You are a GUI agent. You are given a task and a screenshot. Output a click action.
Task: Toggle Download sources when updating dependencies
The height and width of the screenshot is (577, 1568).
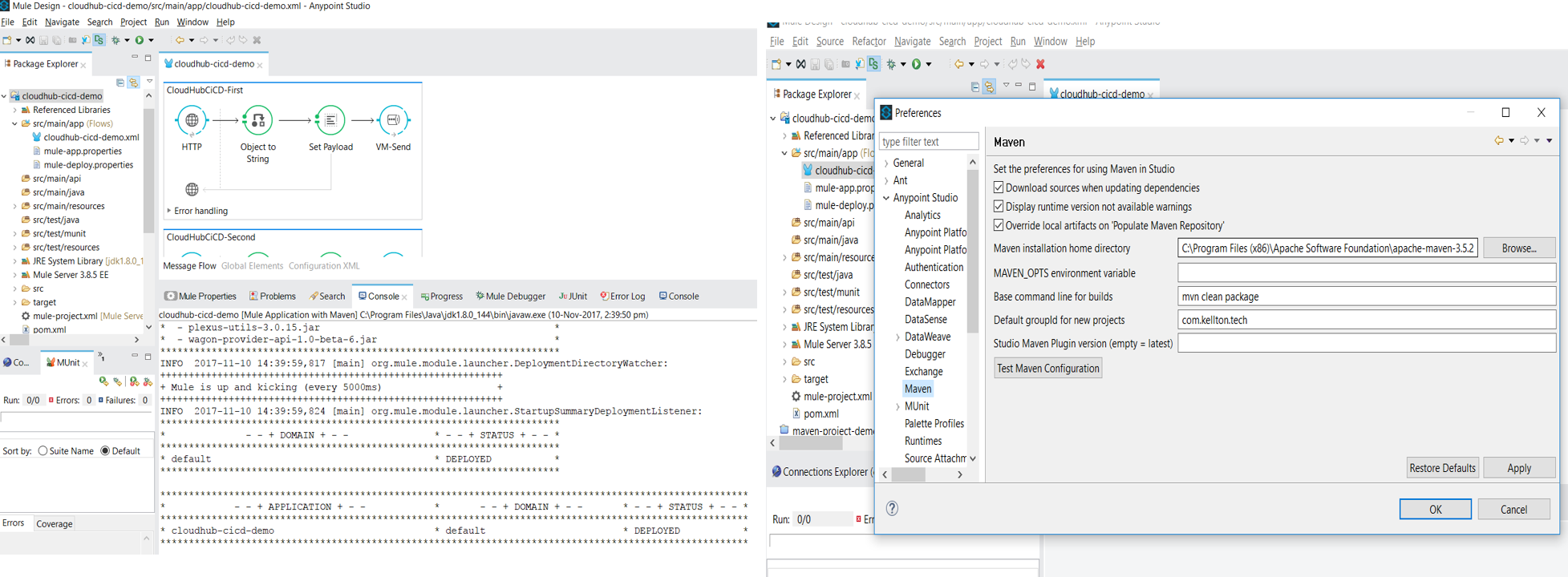(999, 188)
